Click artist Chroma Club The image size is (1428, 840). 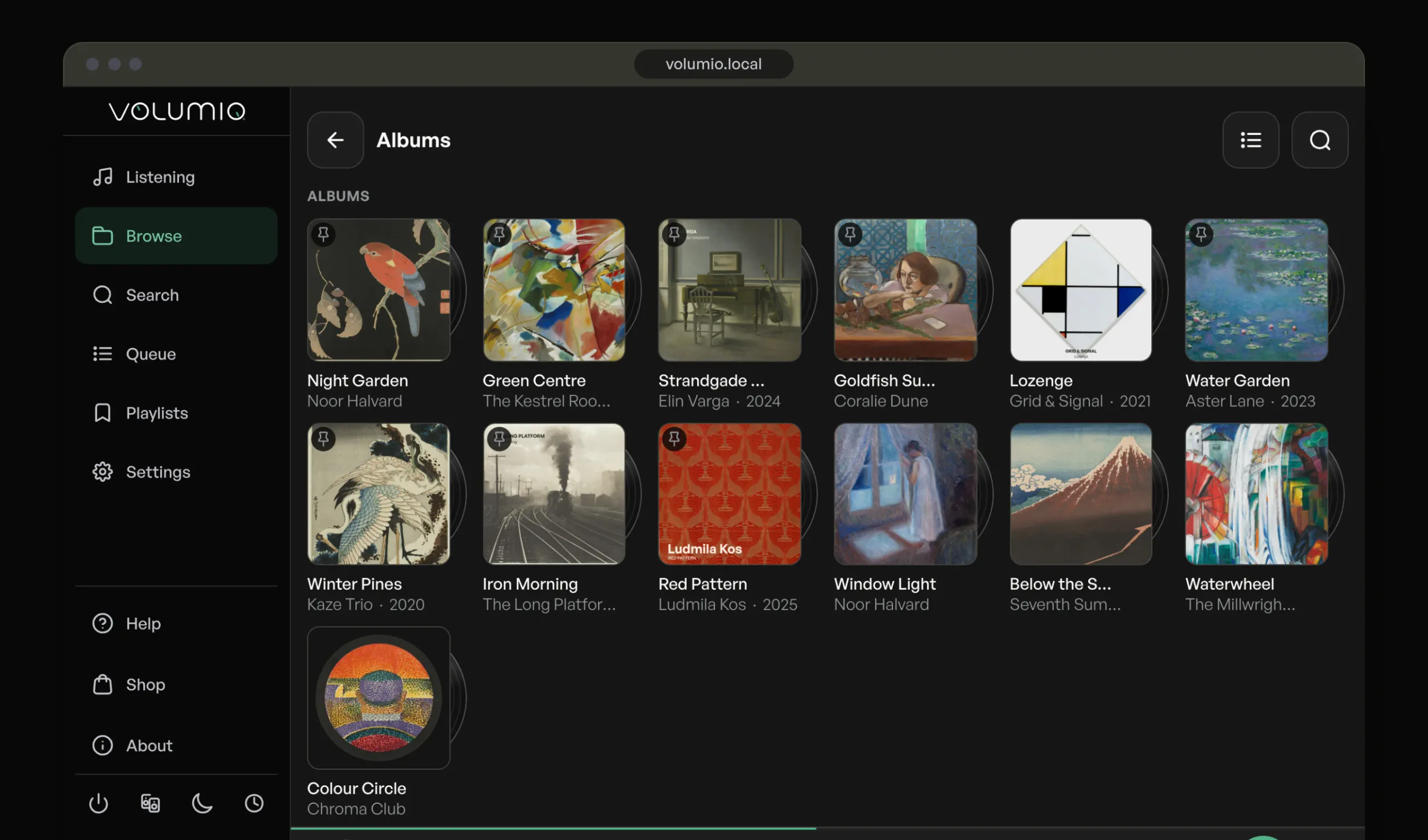[x=356, y=809]
